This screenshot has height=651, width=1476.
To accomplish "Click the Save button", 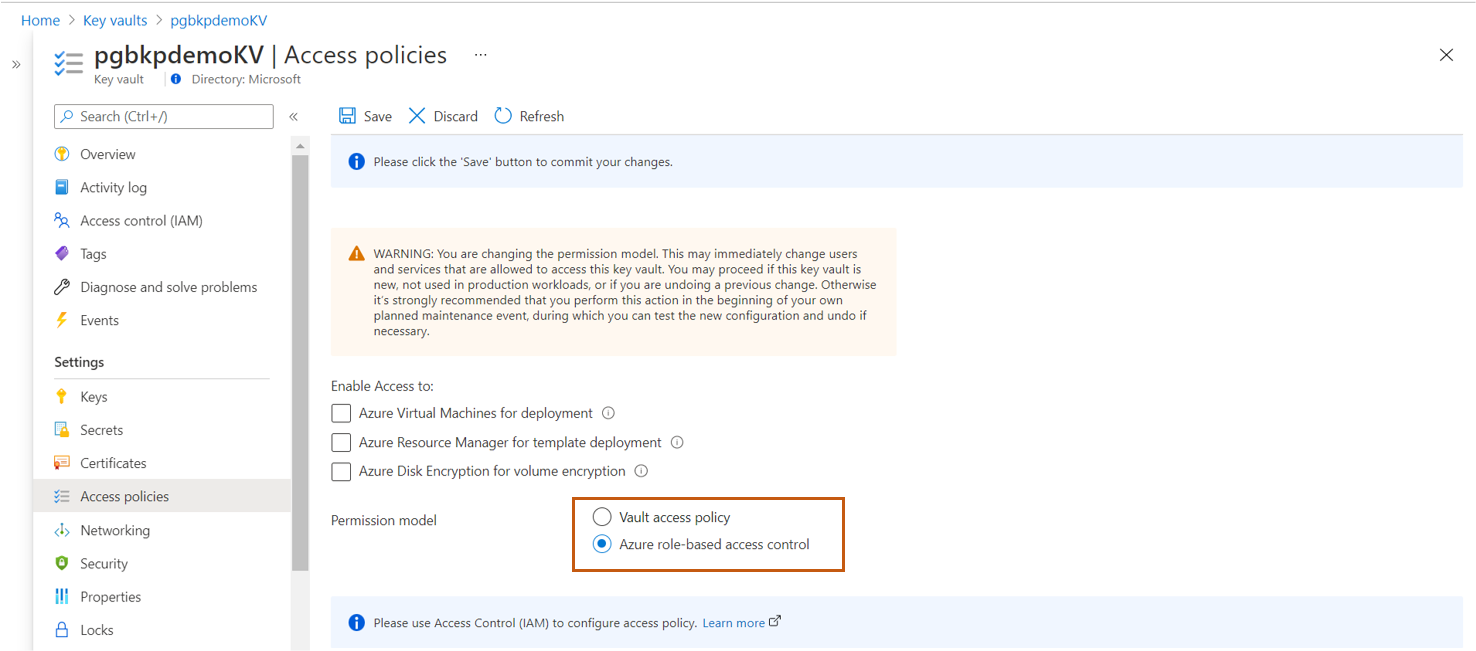I will click(364, 115).
